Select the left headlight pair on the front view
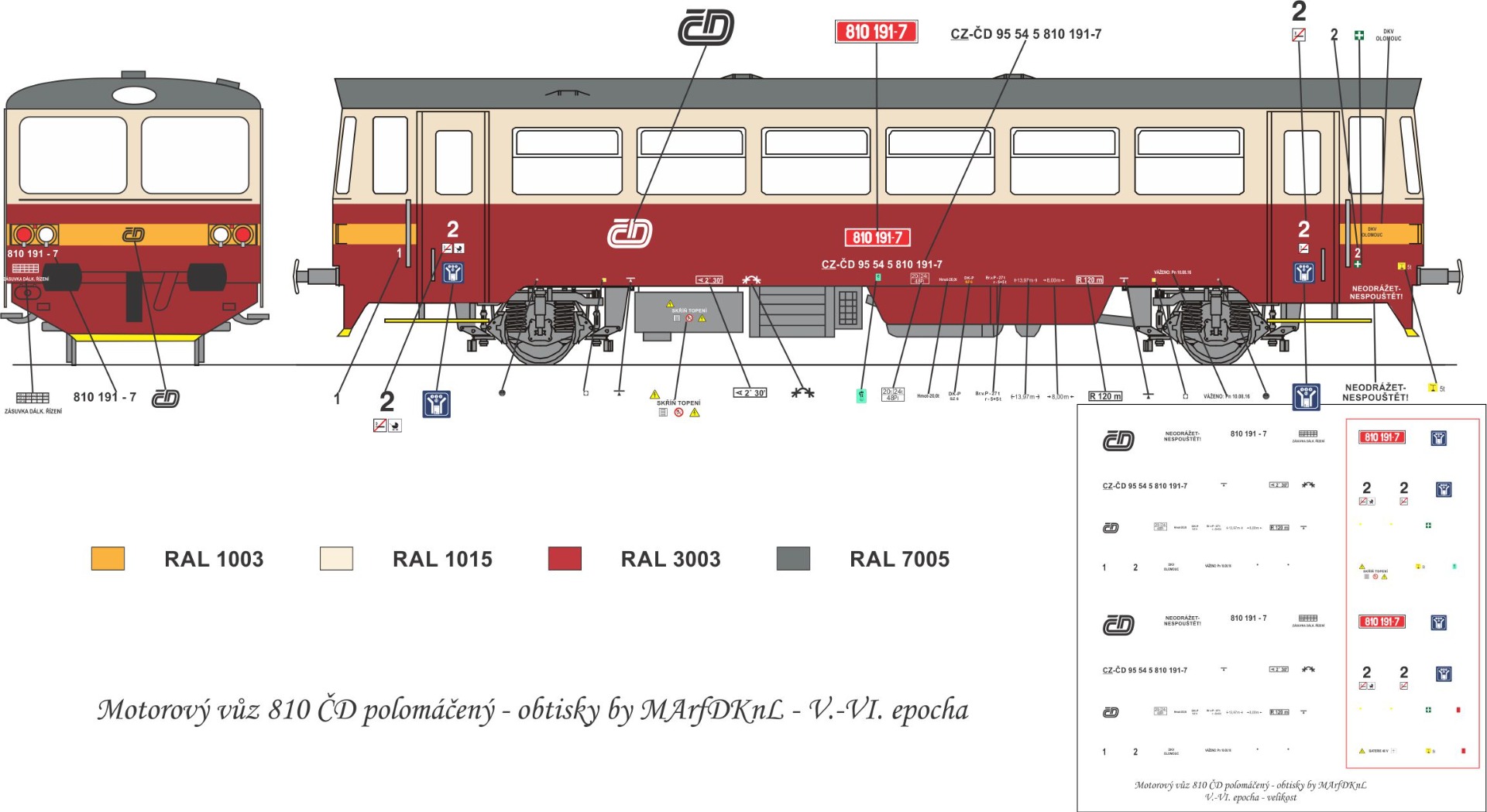This screenshot has width=1487, height=812. 35,235
